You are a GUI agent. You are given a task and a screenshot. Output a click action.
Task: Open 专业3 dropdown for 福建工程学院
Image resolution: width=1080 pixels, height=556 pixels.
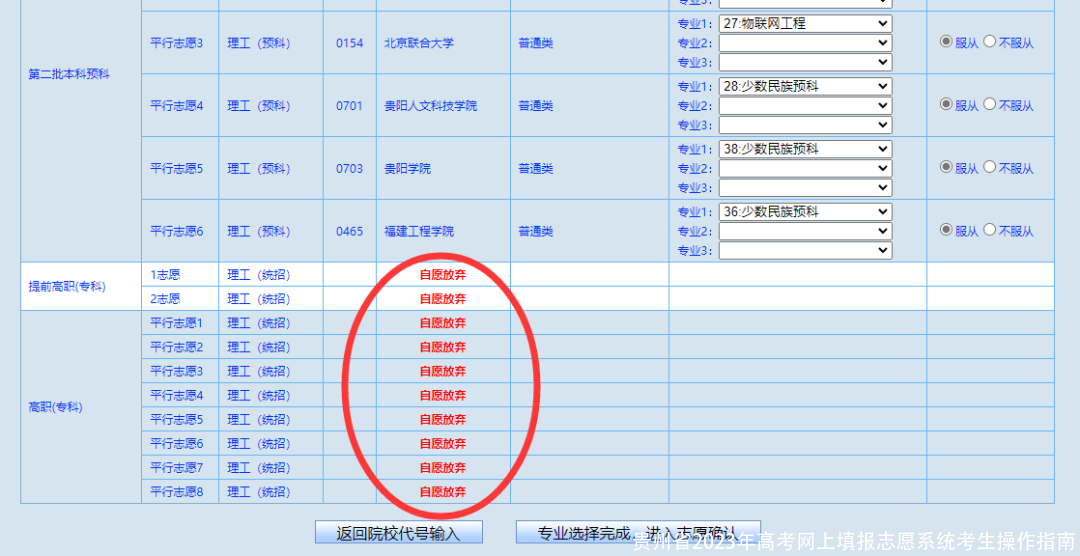coord(805,250)
